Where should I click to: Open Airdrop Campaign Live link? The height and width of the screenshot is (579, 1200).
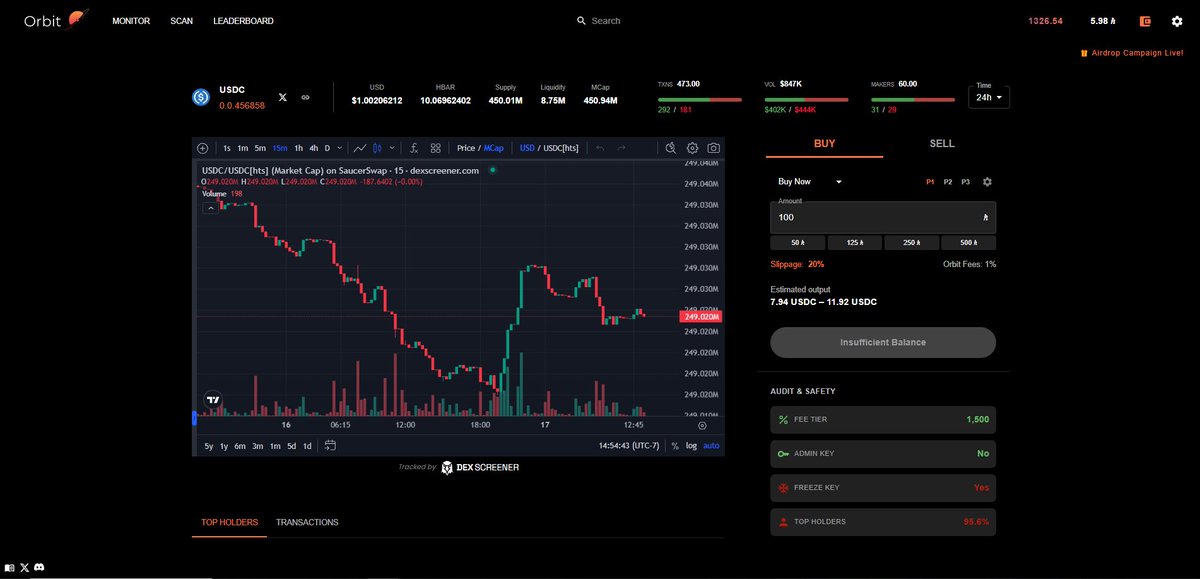[1137, 53]
